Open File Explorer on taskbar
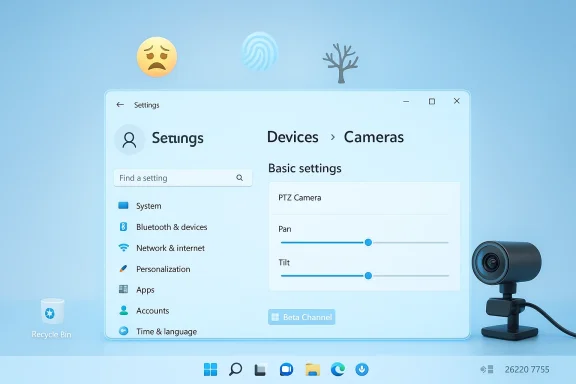The width and height of the screenshot is (576, 384). tap(313, 369)
